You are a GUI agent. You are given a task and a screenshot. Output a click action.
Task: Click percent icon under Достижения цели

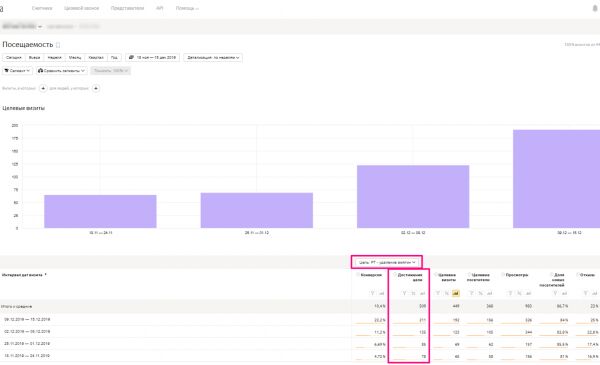click(413, 293)
